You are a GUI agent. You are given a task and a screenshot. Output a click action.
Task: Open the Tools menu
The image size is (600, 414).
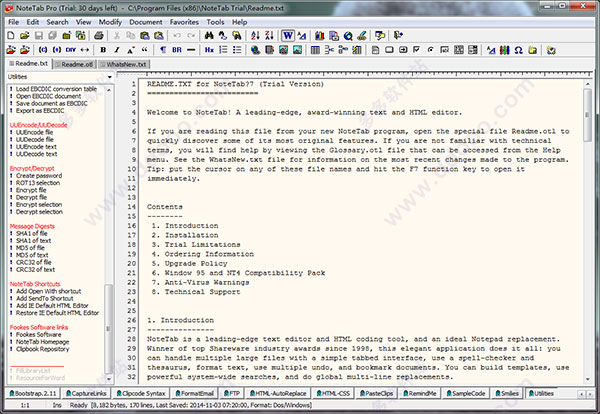[215, 22]
